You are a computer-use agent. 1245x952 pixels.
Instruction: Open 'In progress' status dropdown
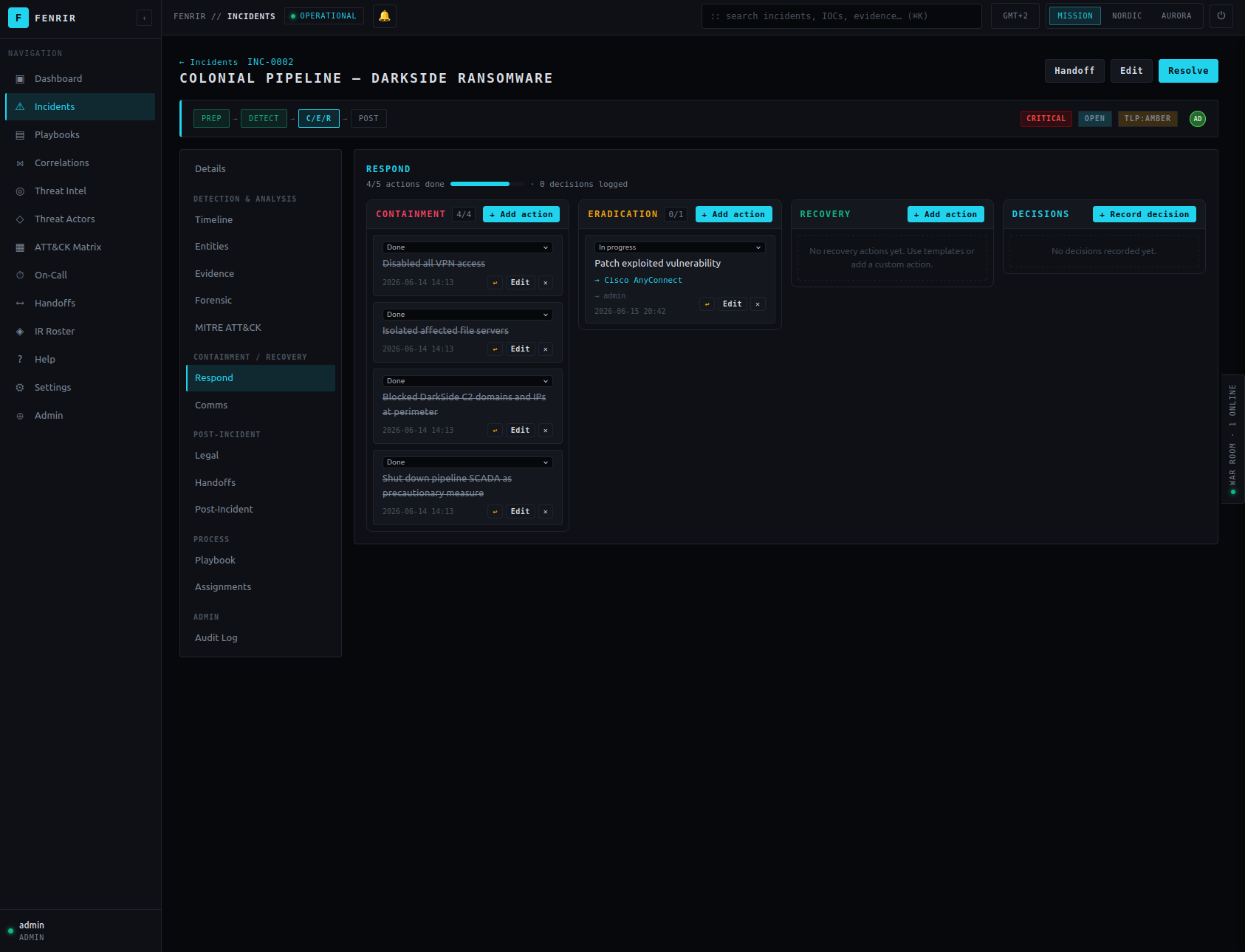click(679, 247)
